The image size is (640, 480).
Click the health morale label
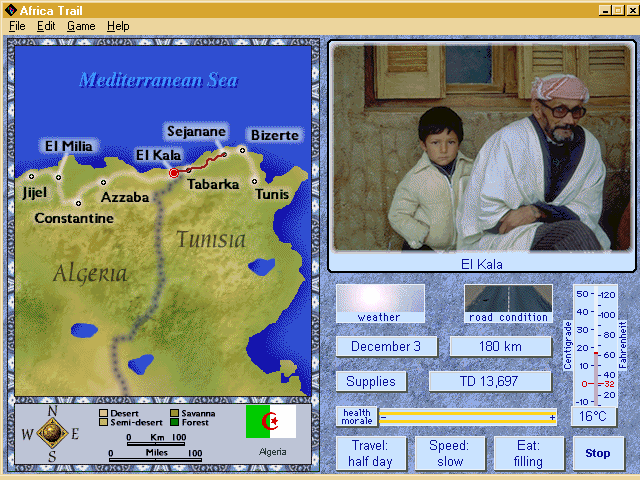(357, 417)
